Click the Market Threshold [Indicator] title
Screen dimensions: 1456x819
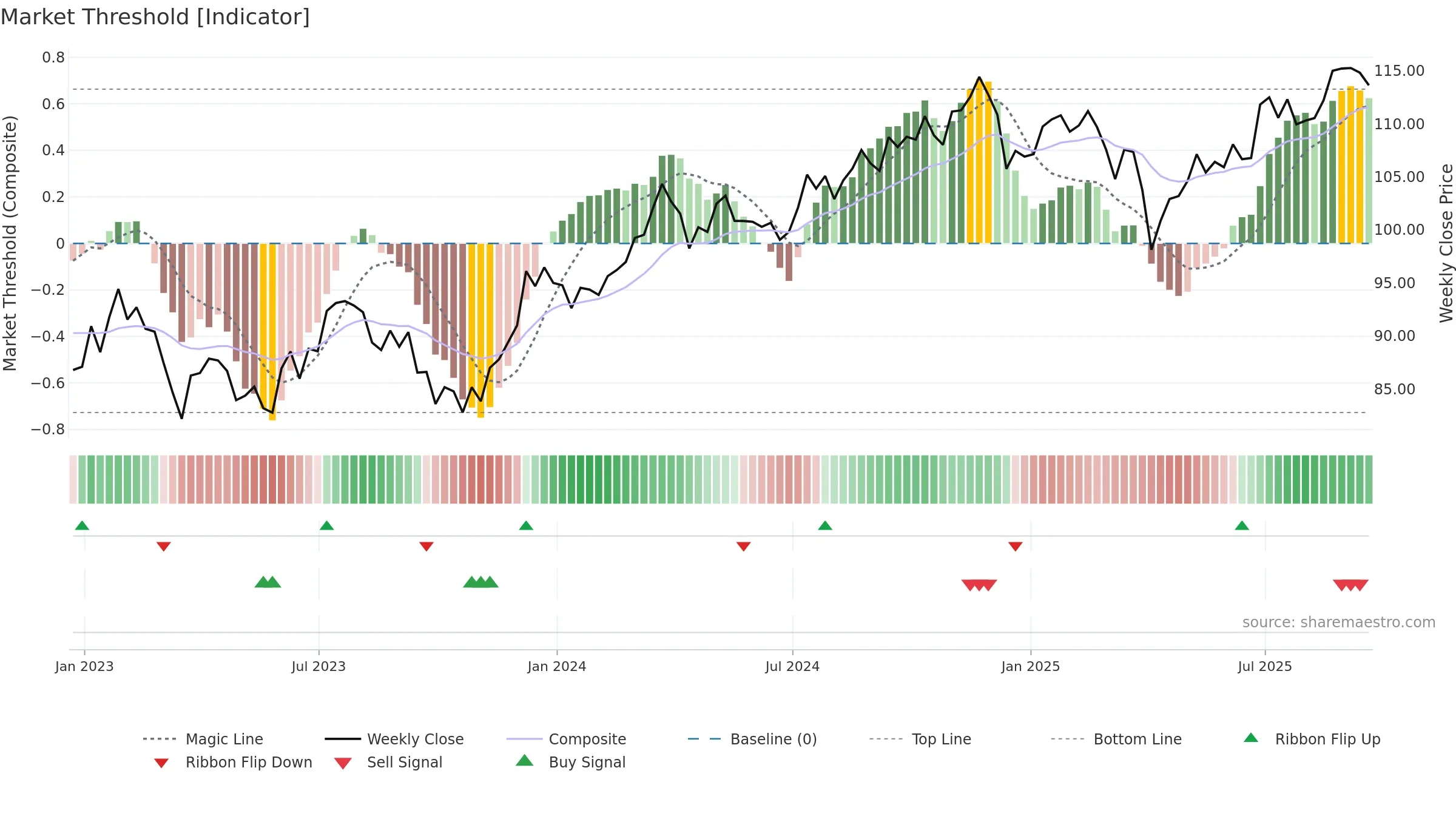[155, 17]
